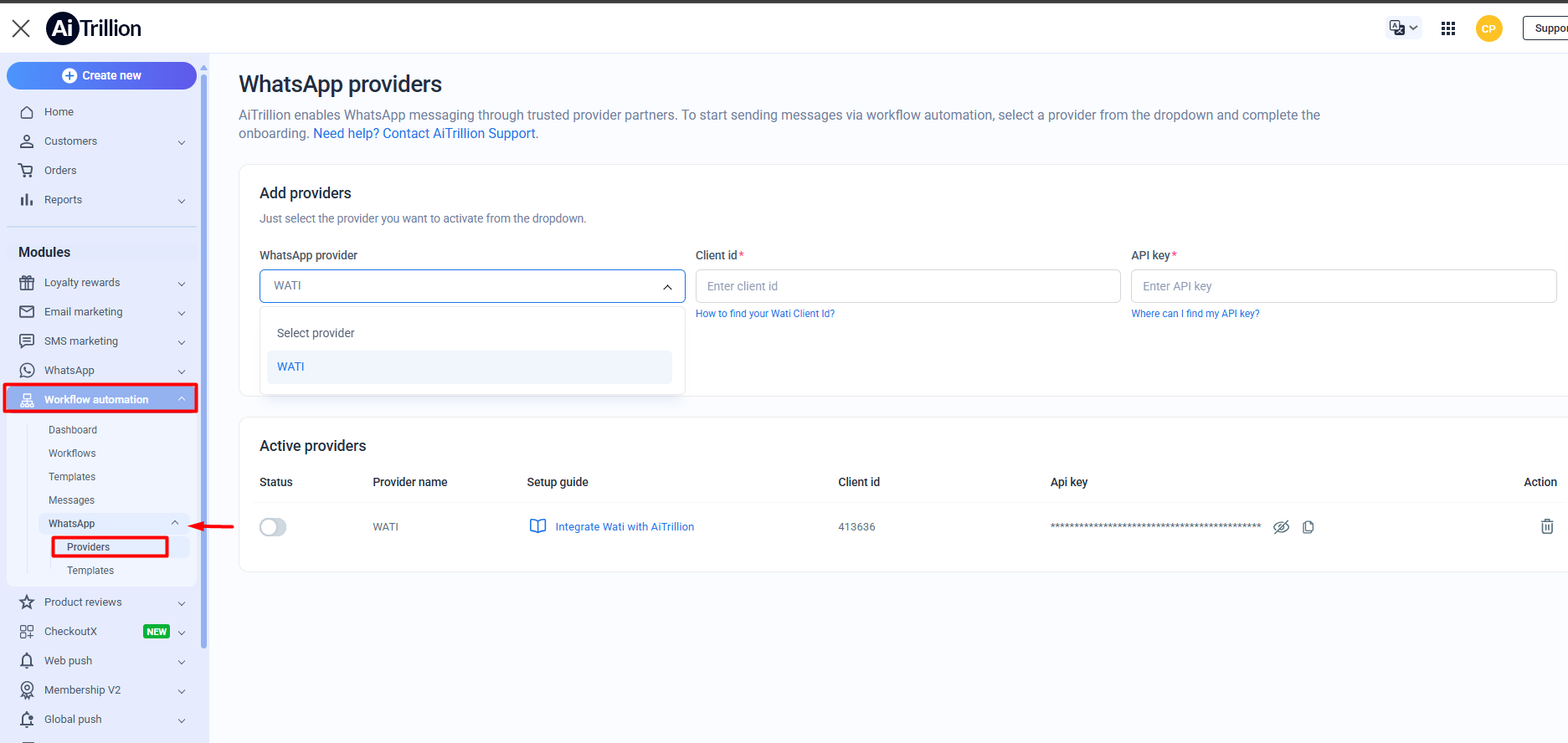1568x743 pixels.
Task: Expand Product reviews chevron
Action: [182, 603]
